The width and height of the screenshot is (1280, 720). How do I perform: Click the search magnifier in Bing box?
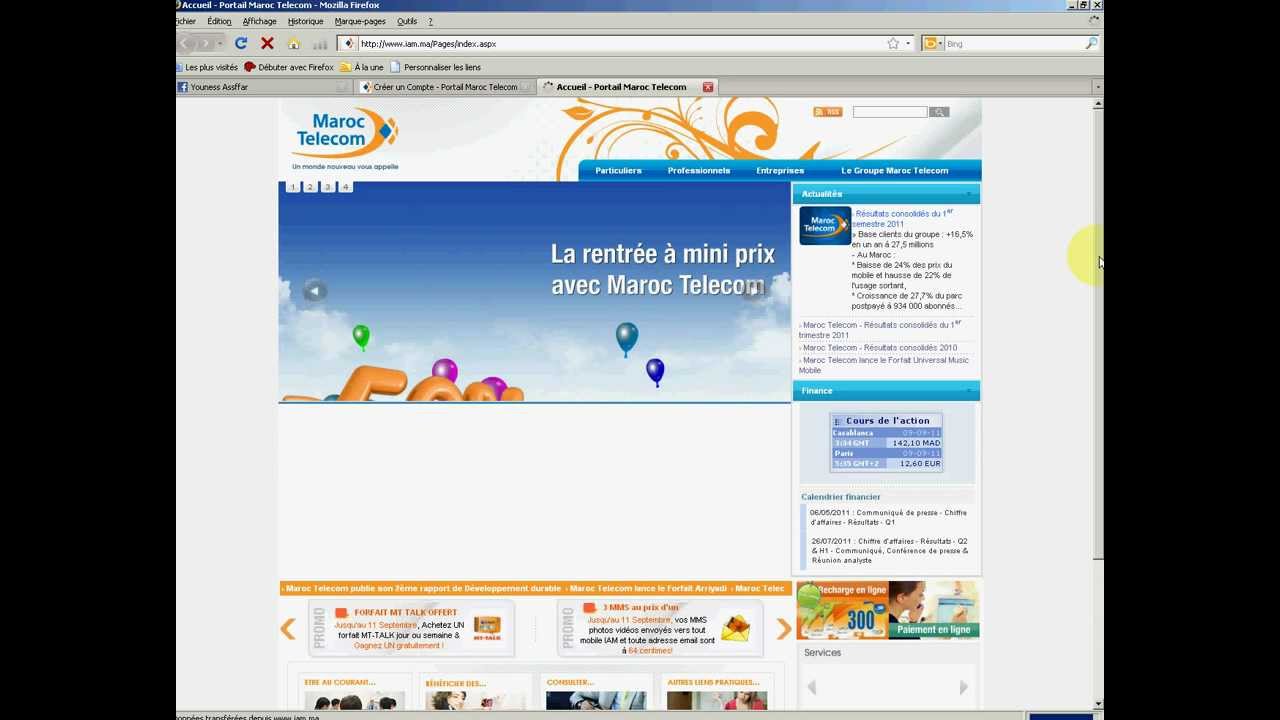pyautogui.click(x=1091, y=43)
